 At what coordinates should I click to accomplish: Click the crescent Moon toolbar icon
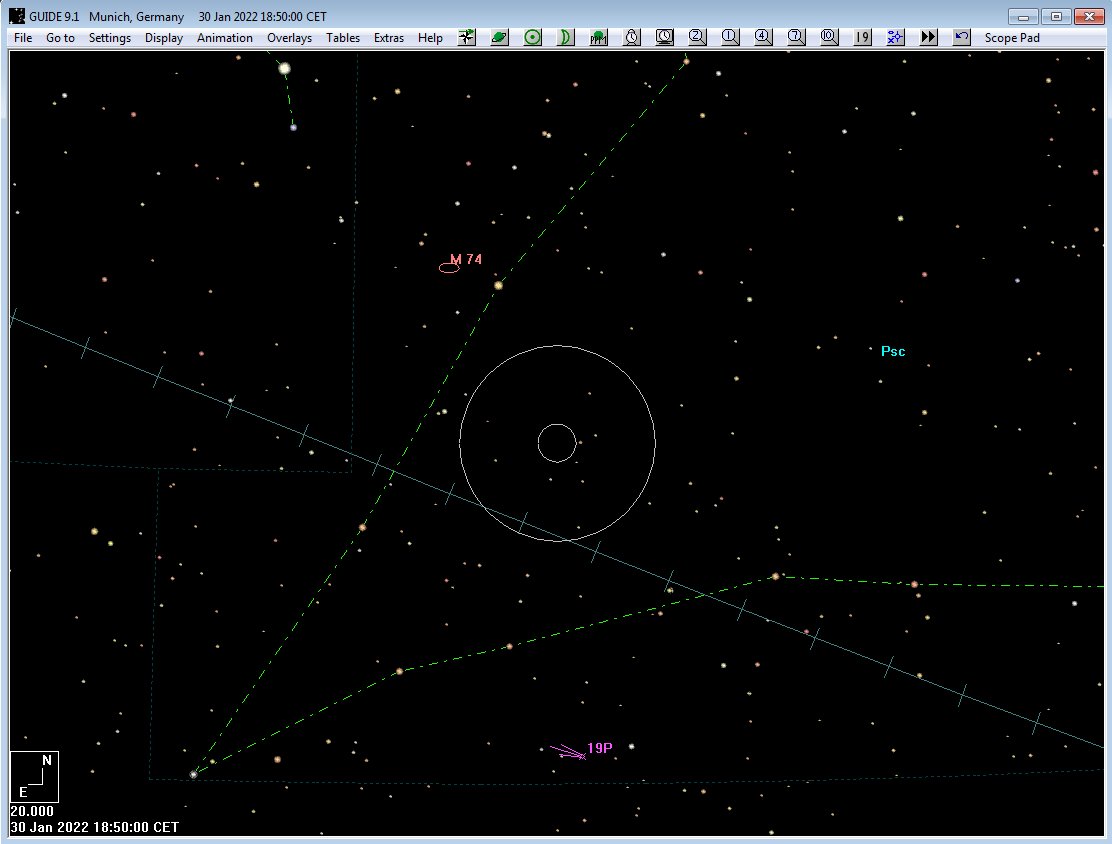565,37
